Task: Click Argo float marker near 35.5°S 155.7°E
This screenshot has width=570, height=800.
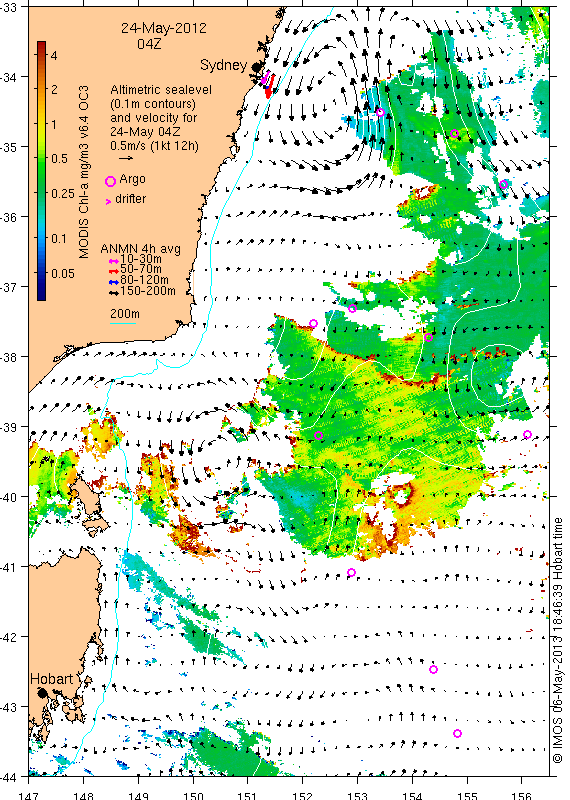Action: click(x=504, y=184)
